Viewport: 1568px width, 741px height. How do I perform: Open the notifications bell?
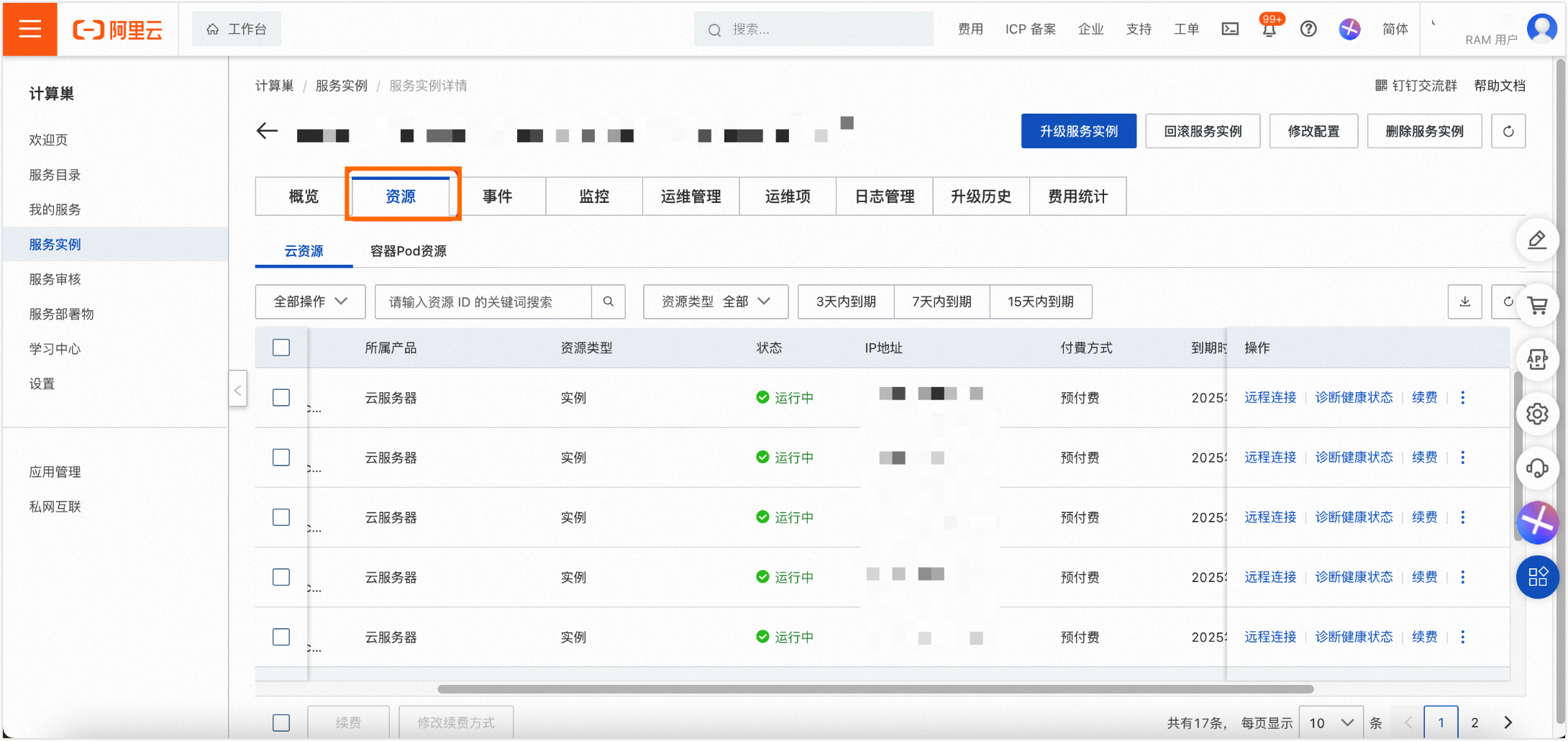(1269, 29)
